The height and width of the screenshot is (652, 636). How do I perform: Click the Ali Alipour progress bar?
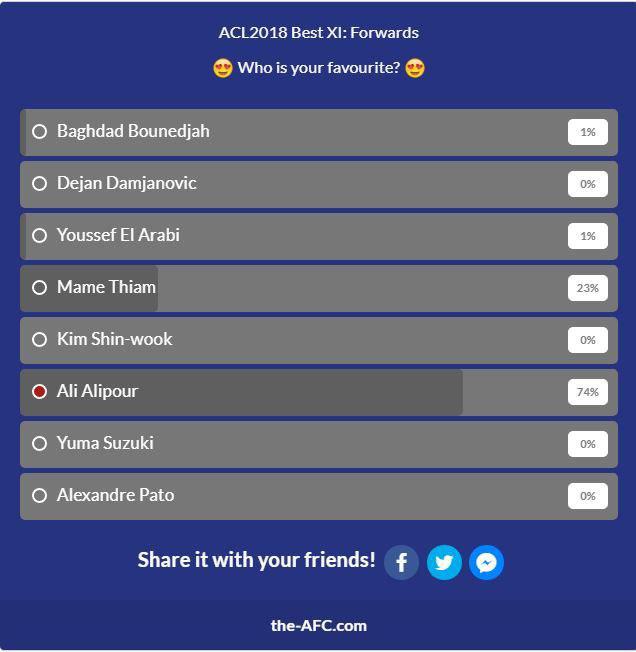tap(300, 391)
